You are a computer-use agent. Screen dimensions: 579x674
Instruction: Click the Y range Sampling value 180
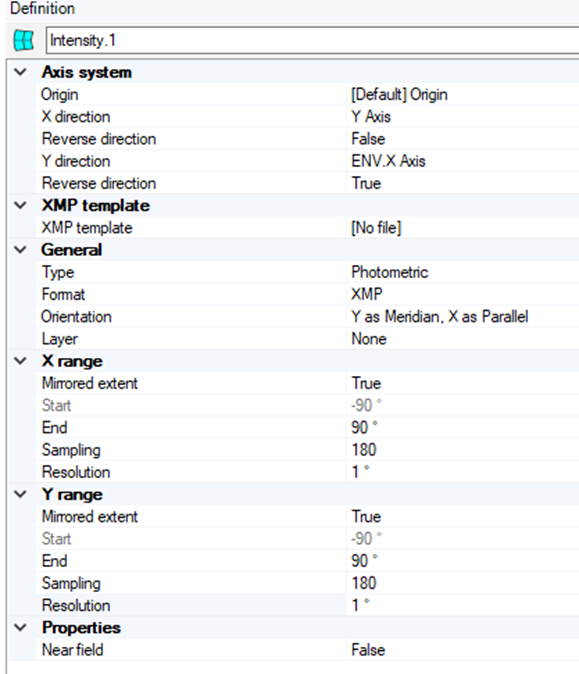click(x=463, y=583)
